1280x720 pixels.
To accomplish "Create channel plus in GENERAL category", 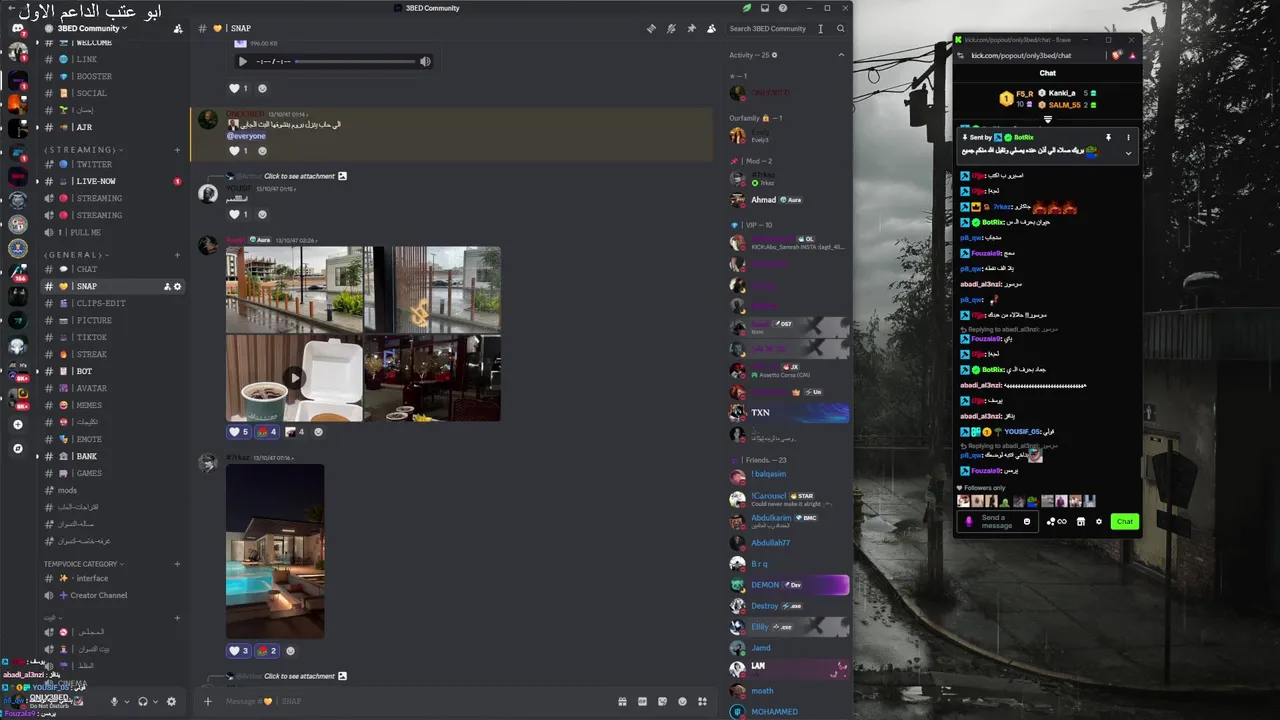I will (177, 255).
